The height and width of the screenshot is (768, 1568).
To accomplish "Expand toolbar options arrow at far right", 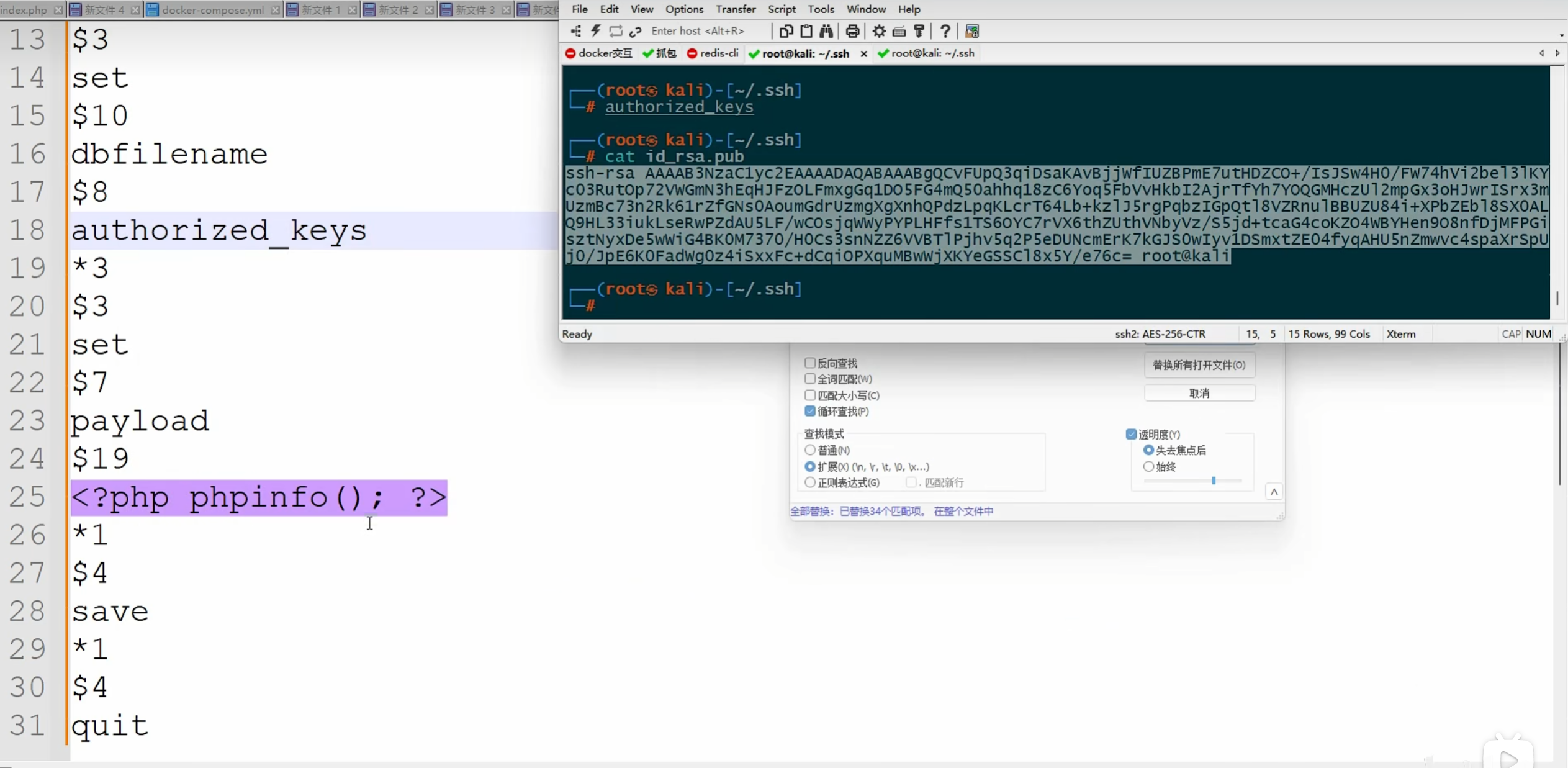I will (x=1562, y=35).
